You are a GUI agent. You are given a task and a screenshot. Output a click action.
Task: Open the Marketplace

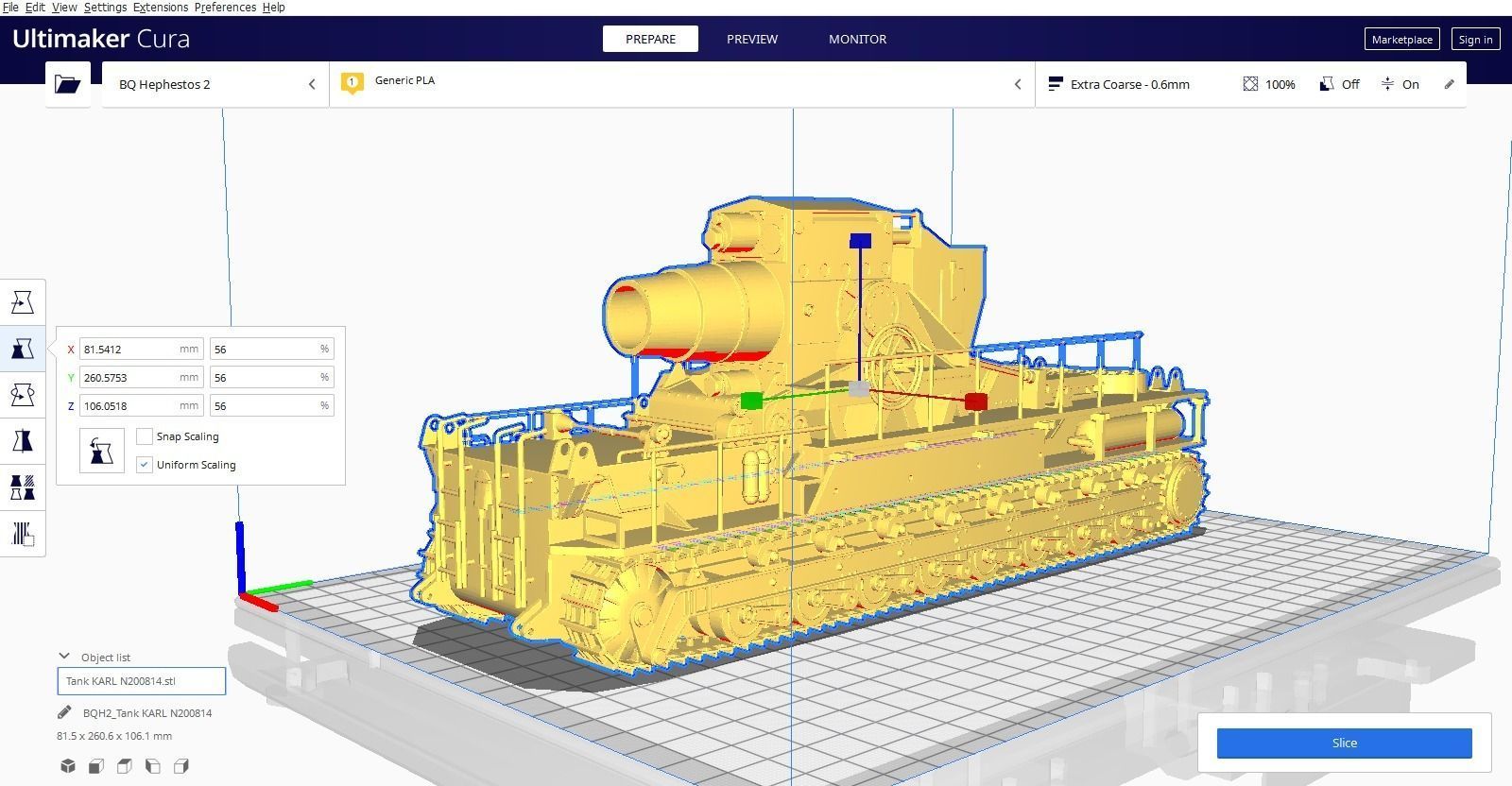pyautogui.click(x=1402, y=39)
